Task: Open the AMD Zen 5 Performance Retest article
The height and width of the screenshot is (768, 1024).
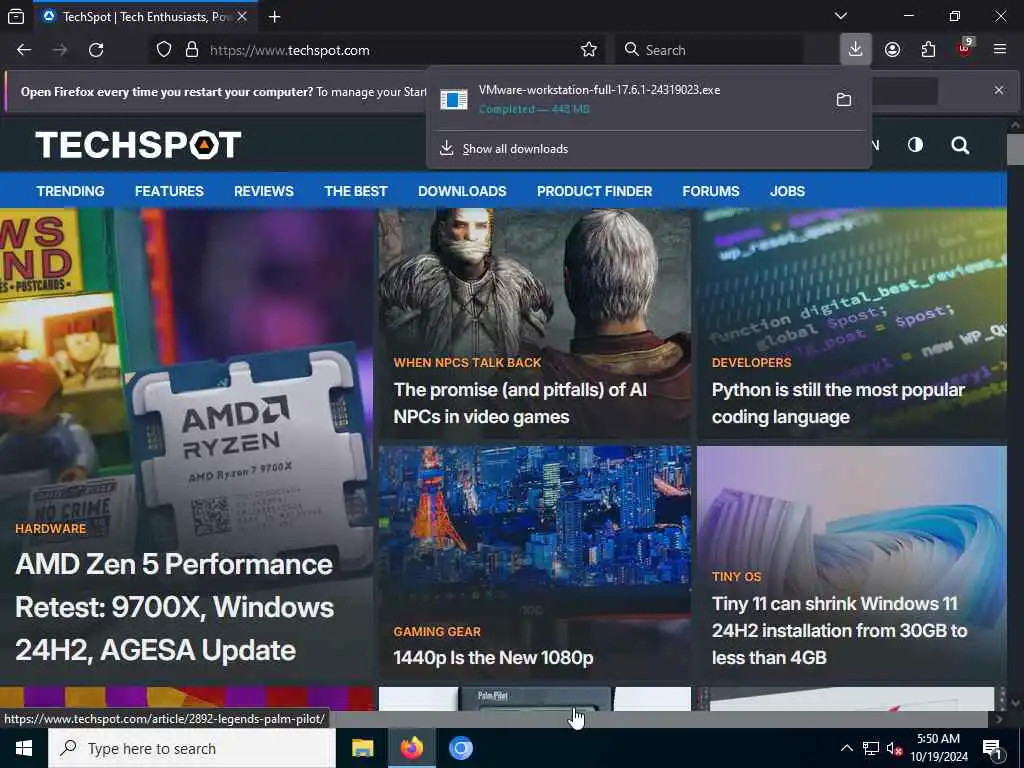Action: [x=175, y=607]
